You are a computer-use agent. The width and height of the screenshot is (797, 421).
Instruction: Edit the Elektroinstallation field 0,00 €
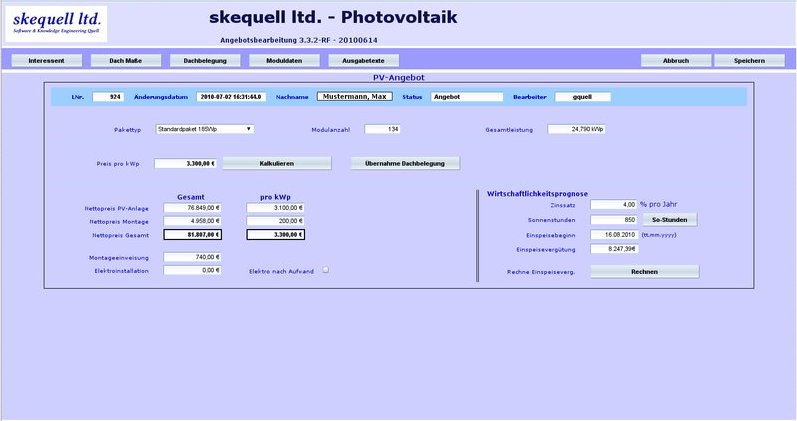point(193,270)
